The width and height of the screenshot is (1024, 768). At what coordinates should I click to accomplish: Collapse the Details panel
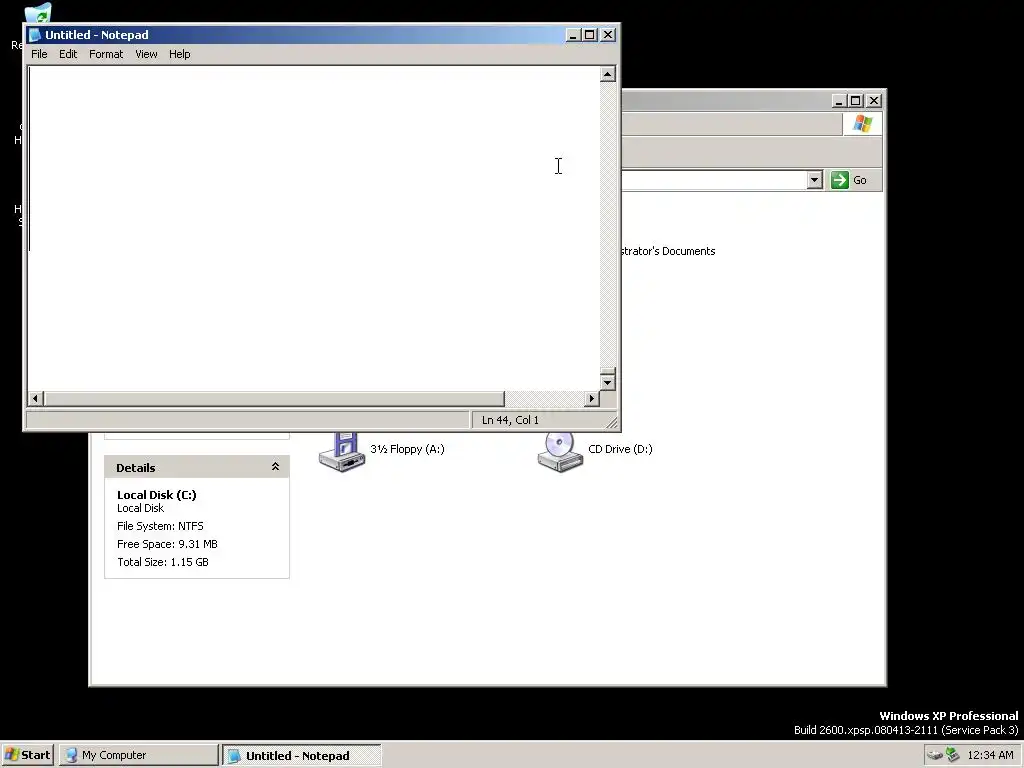(x=276, y=467)
